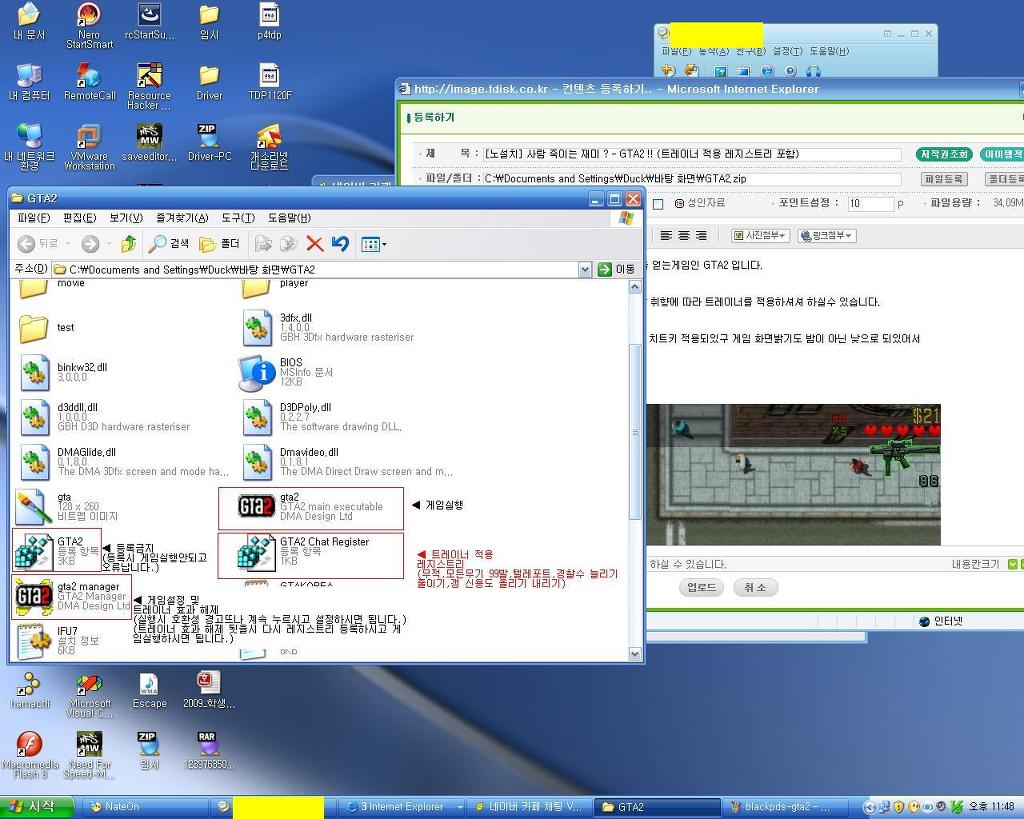Image resolution: width=1024 pixels, height=819 pixels.
Task: Select the d3ddll.dll file
Action: 104,417
